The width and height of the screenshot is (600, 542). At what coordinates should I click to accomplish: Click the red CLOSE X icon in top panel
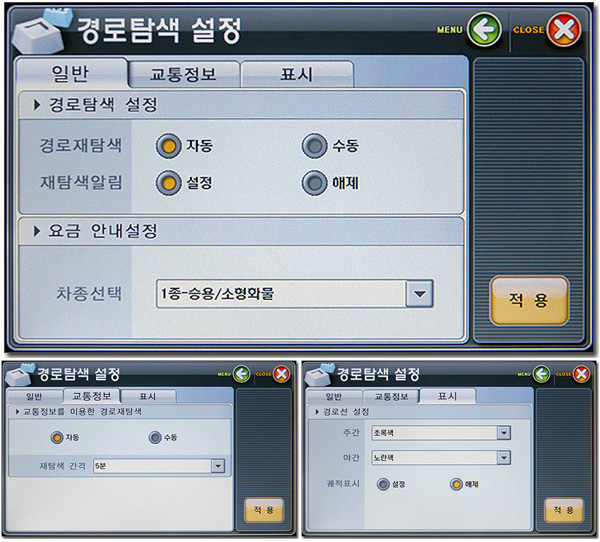pos(564,30)
